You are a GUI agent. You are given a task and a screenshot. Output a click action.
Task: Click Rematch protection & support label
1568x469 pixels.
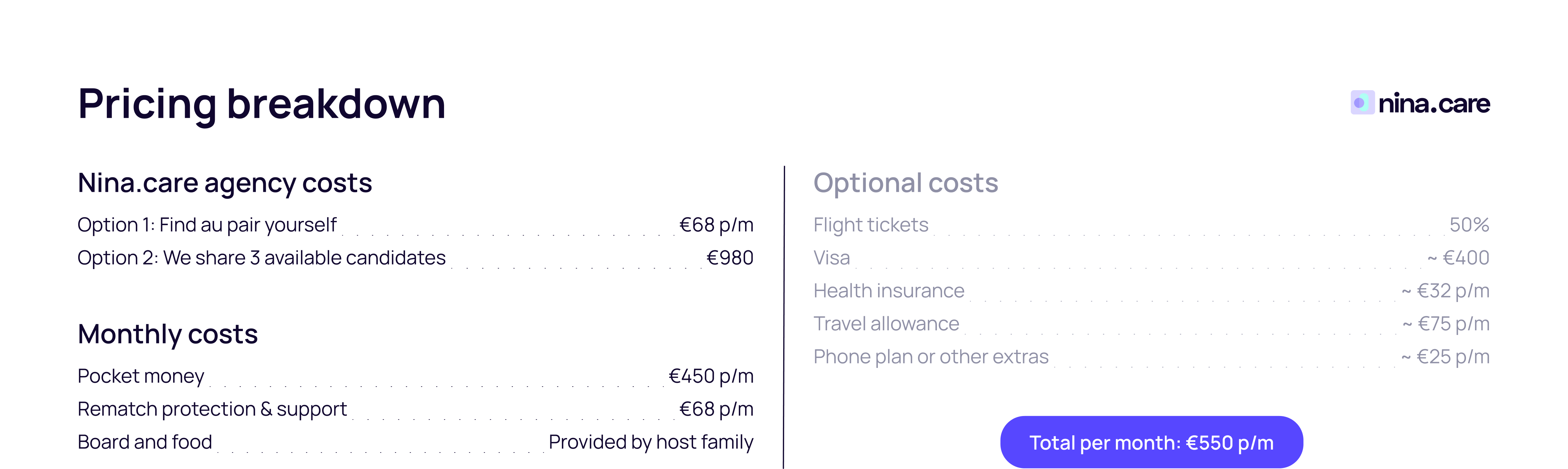click(x=212, y=409)
